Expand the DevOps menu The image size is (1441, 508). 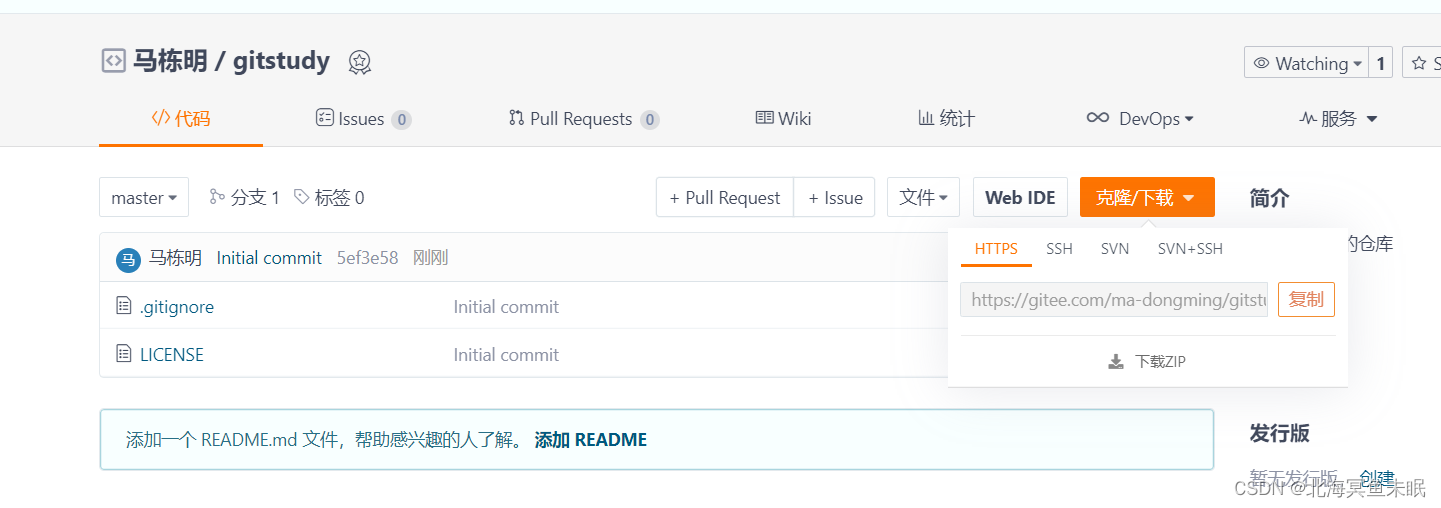tap(1140, 118)
